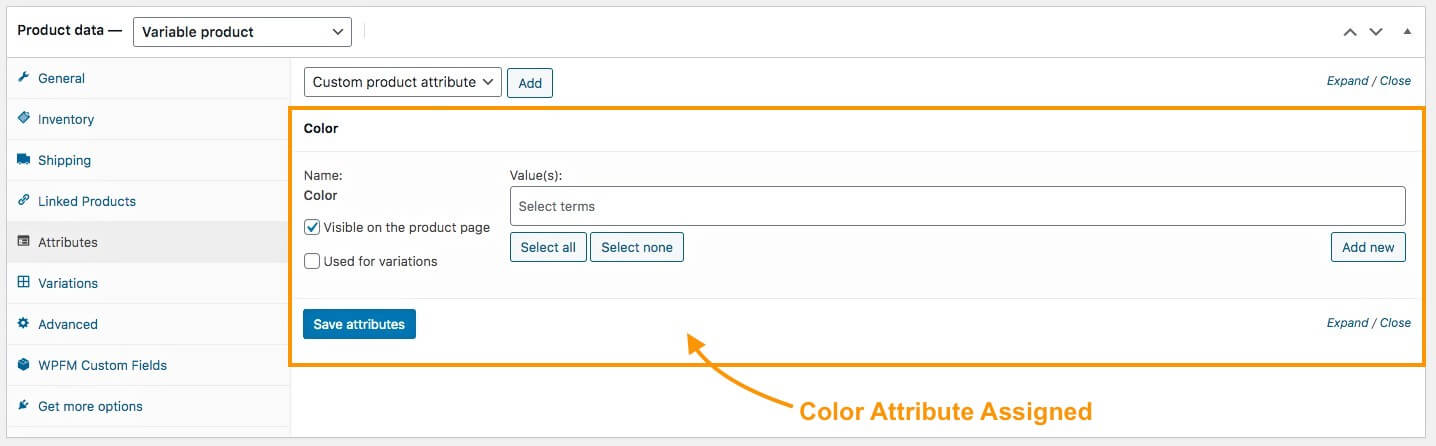
Task: Click the Get more options plug icon
Action: [x=24, y=406]
